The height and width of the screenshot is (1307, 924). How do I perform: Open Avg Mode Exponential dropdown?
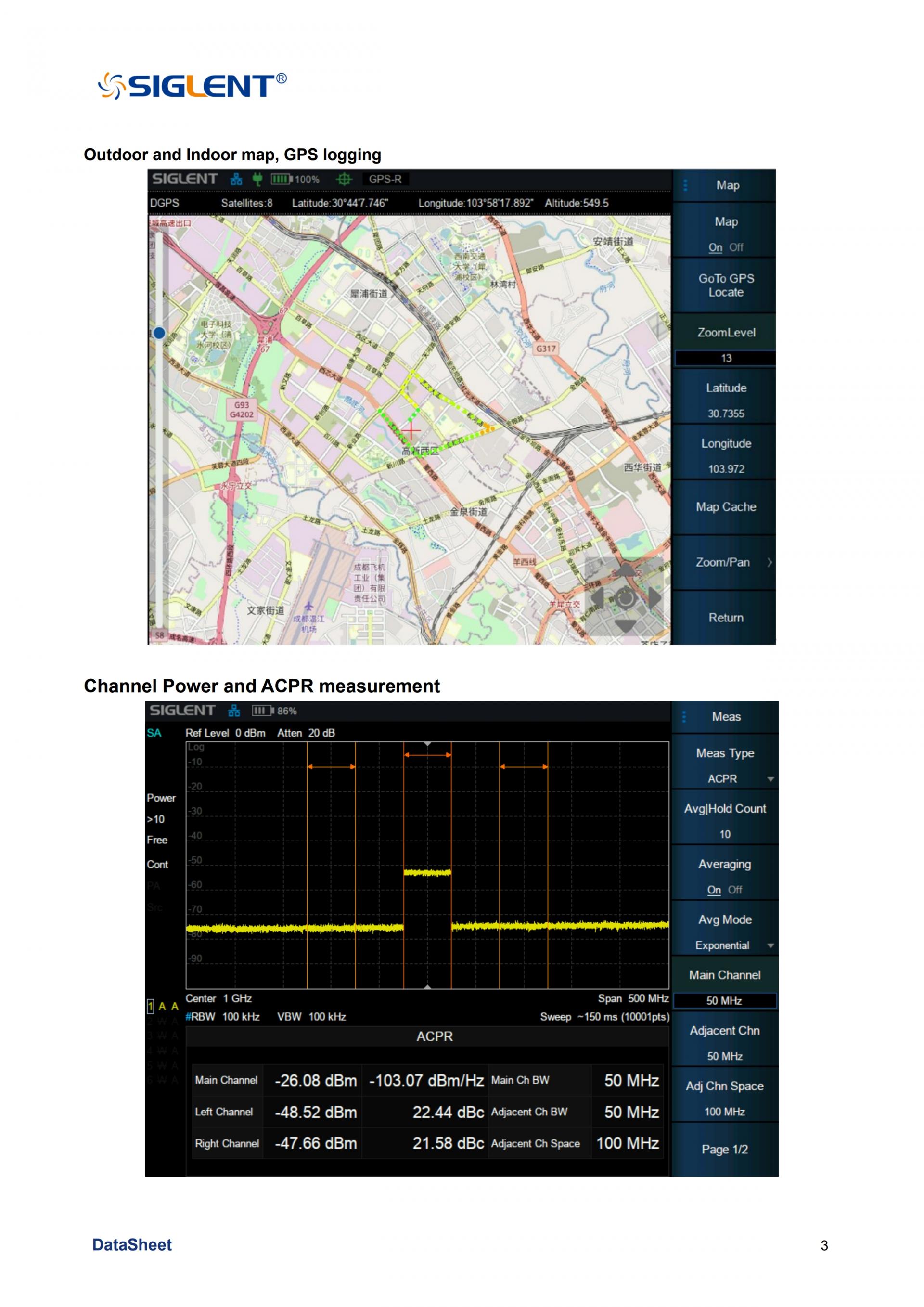click(x=724, y=932)
